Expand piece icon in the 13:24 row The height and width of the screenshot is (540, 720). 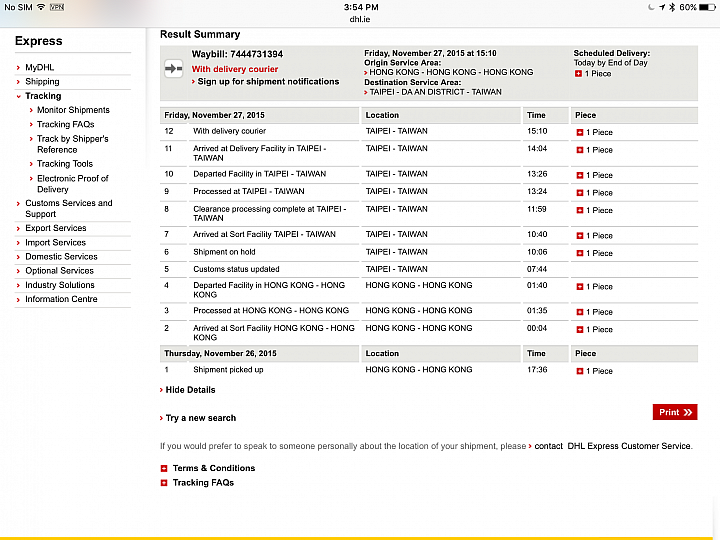[580, 193]
